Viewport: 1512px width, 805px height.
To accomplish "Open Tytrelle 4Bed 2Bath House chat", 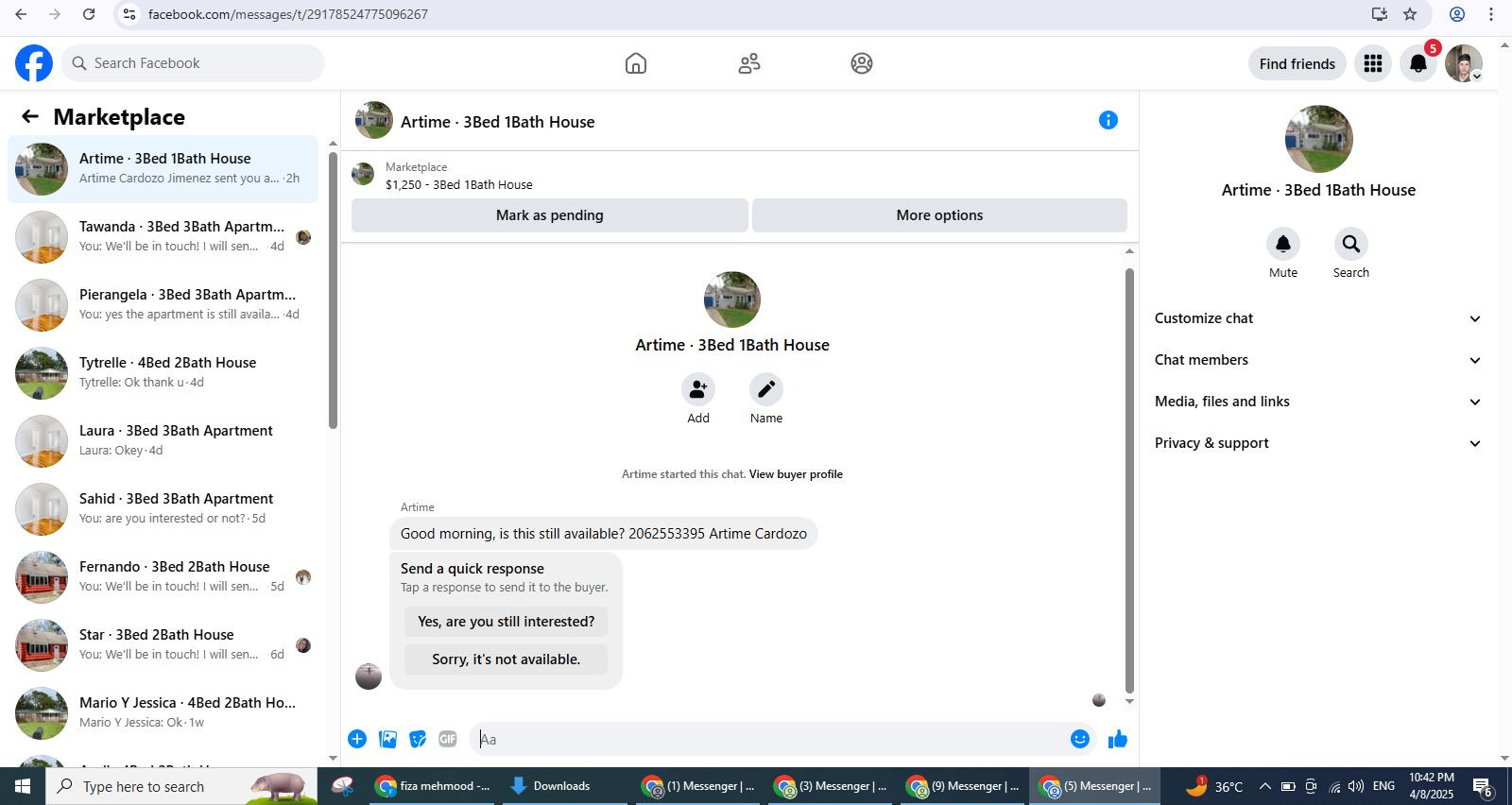I will click(x=163, y=373).
